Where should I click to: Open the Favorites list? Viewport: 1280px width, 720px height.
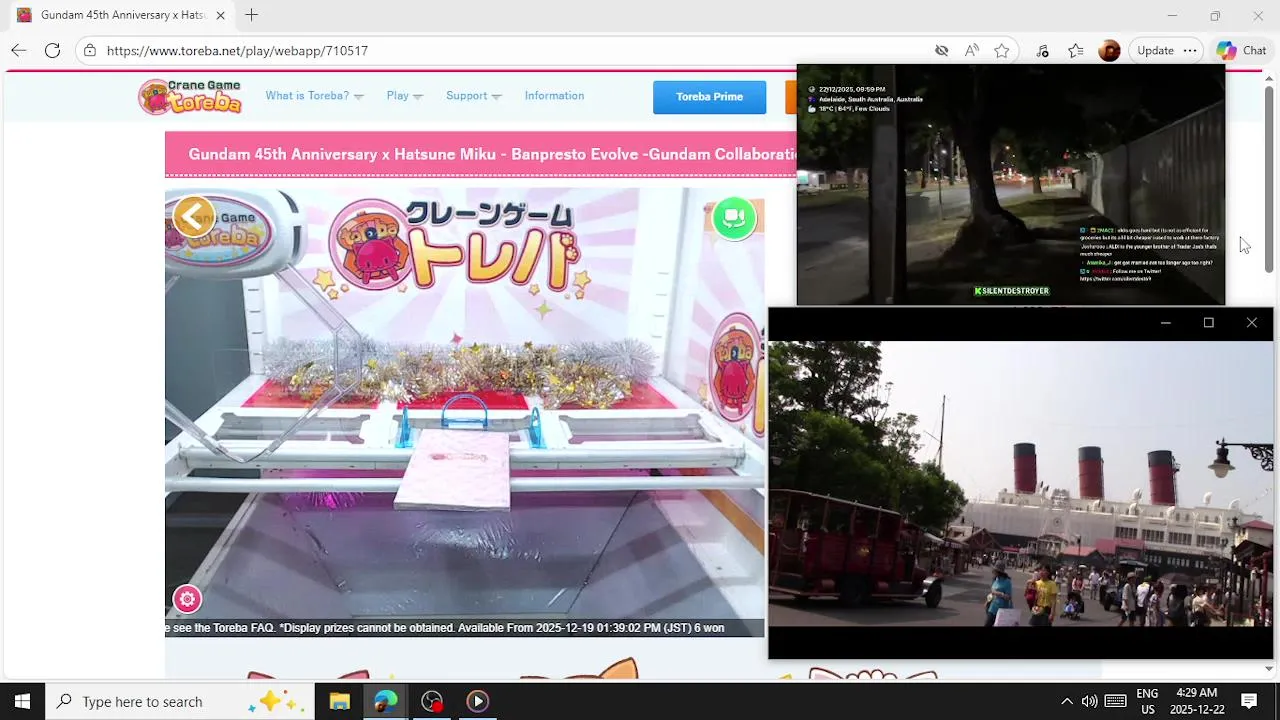point(1075,50)
